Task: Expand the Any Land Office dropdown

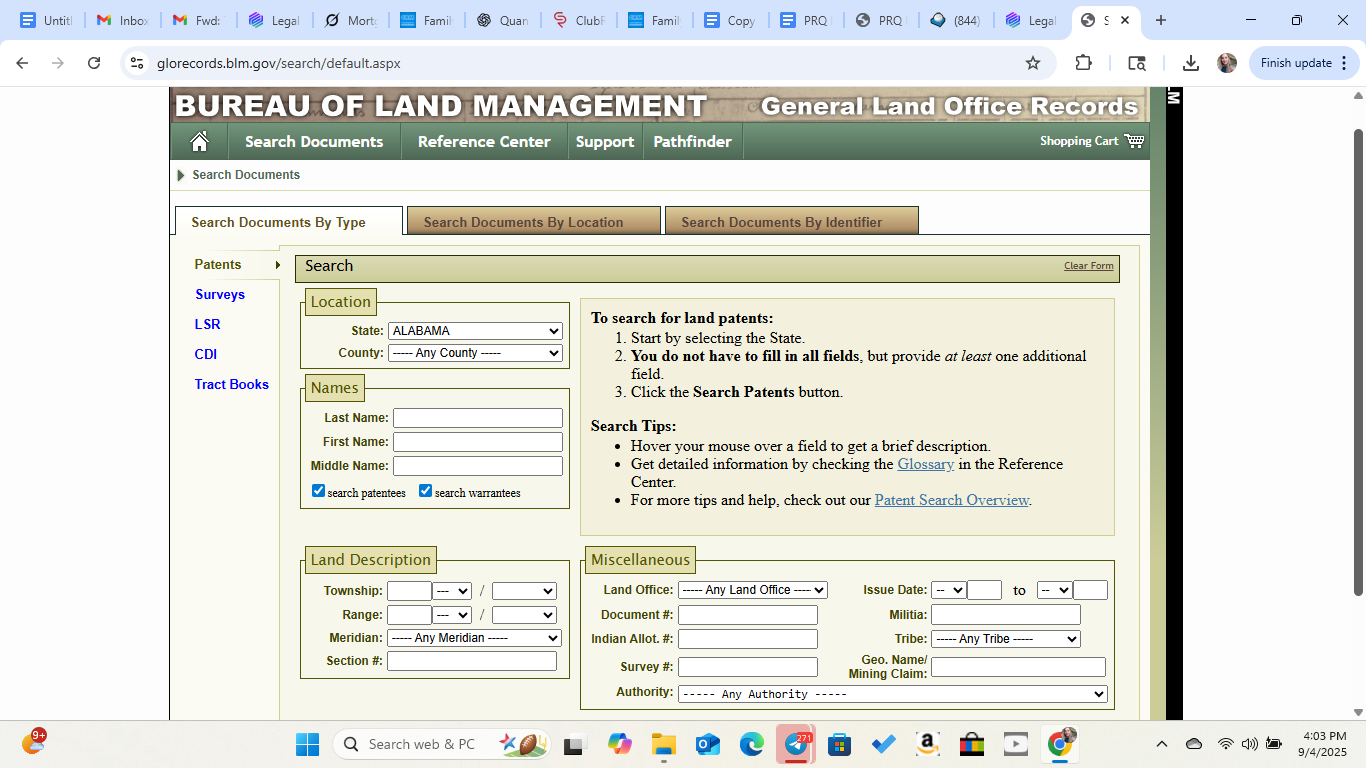Action: tap(752, 590)
